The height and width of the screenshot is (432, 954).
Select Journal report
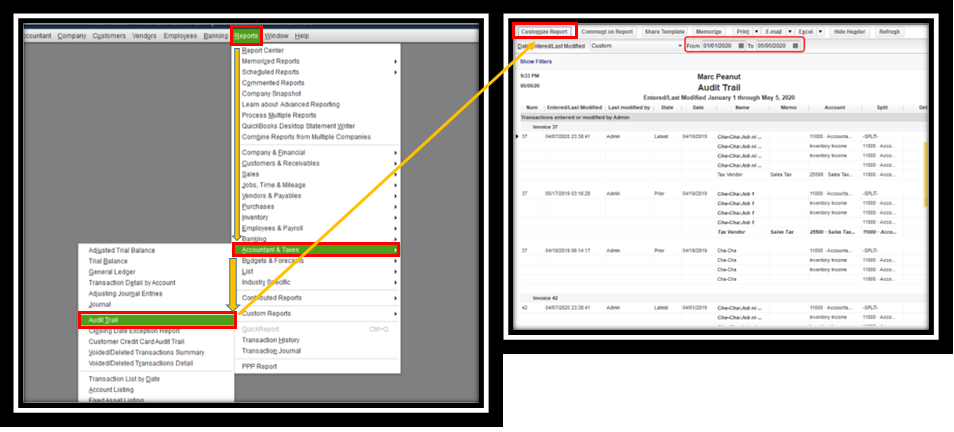[x=100, y=304]
